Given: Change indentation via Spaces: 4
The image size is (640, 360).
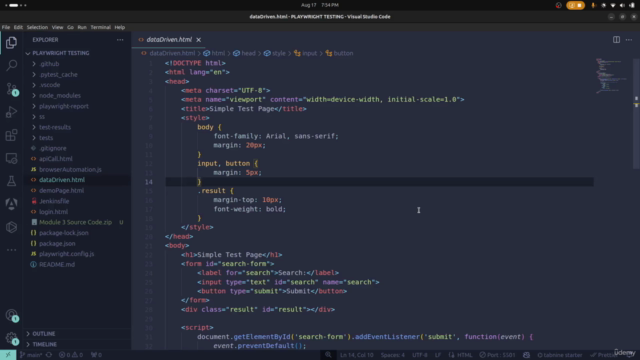Looking at the screenshot, I should click(x=393, y=355).
